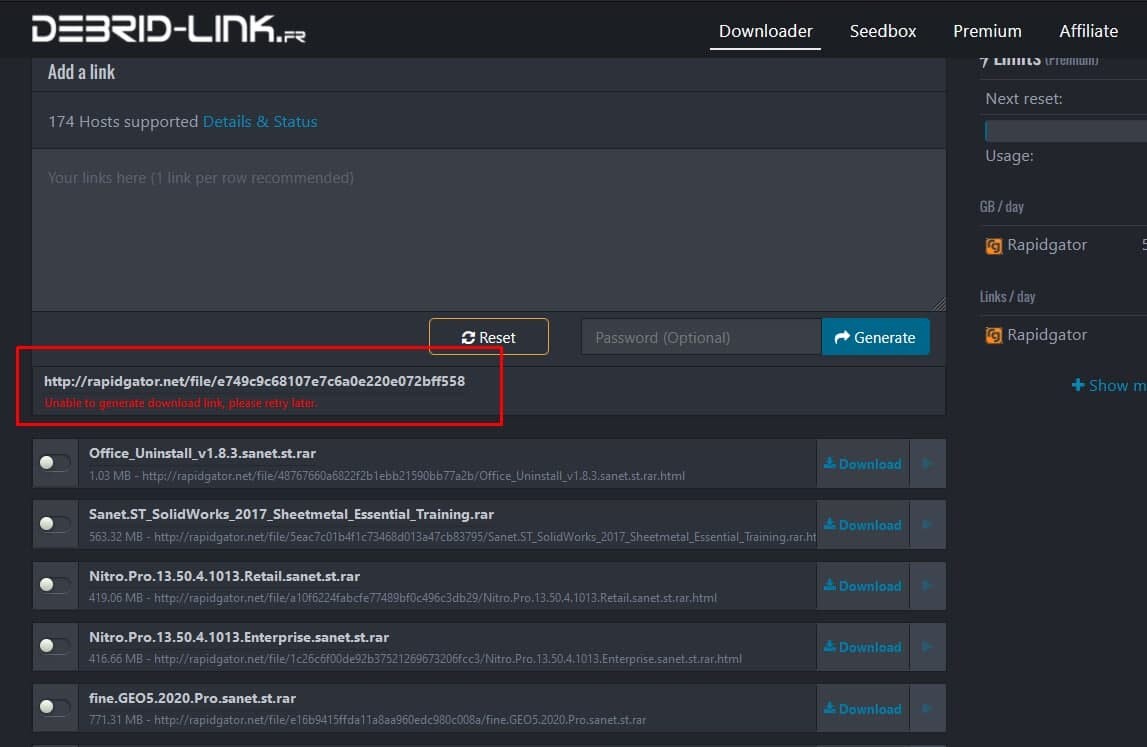Click the fine.GEO5.2020.Pro.sanet.st.rar file name
This screenshot has height=747, width=1147.
click(x=192, y=699)
